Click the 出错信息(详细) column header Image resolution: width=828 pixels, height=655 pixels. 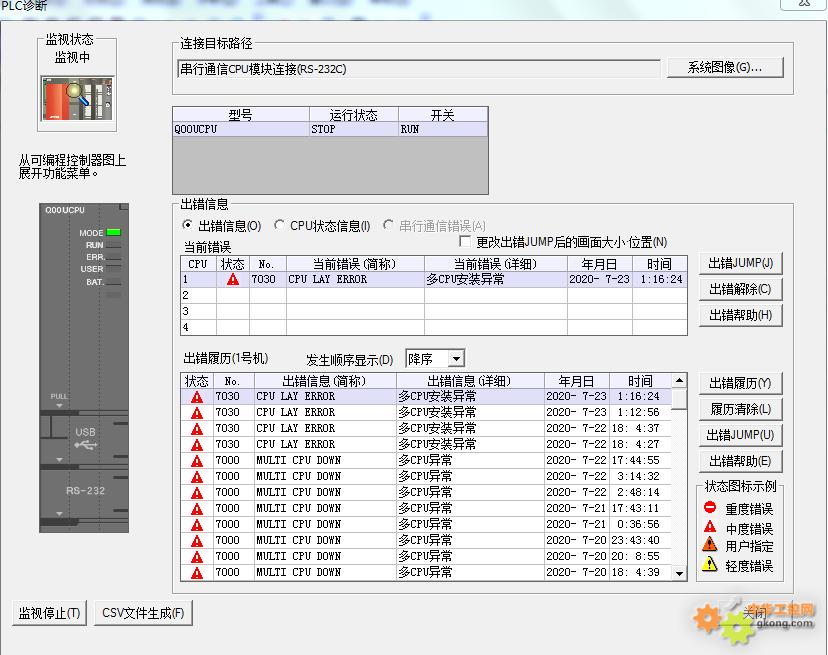tap(470, 381)
